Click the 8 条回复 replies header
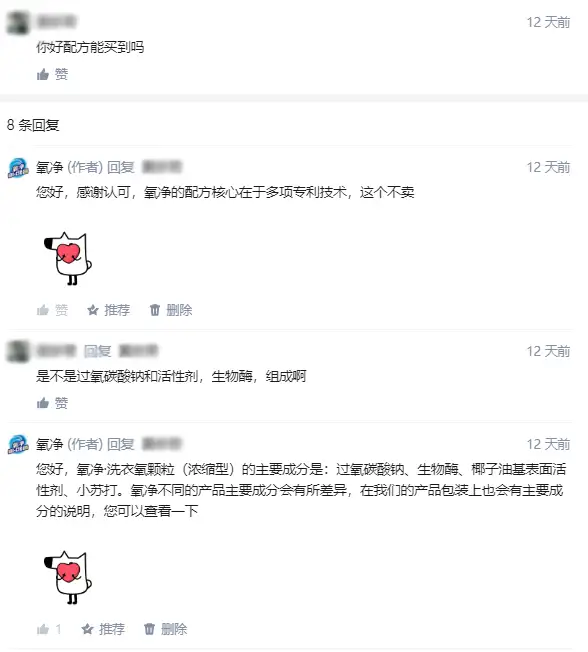This screenshot has height=652, width=588. [33, 125]
